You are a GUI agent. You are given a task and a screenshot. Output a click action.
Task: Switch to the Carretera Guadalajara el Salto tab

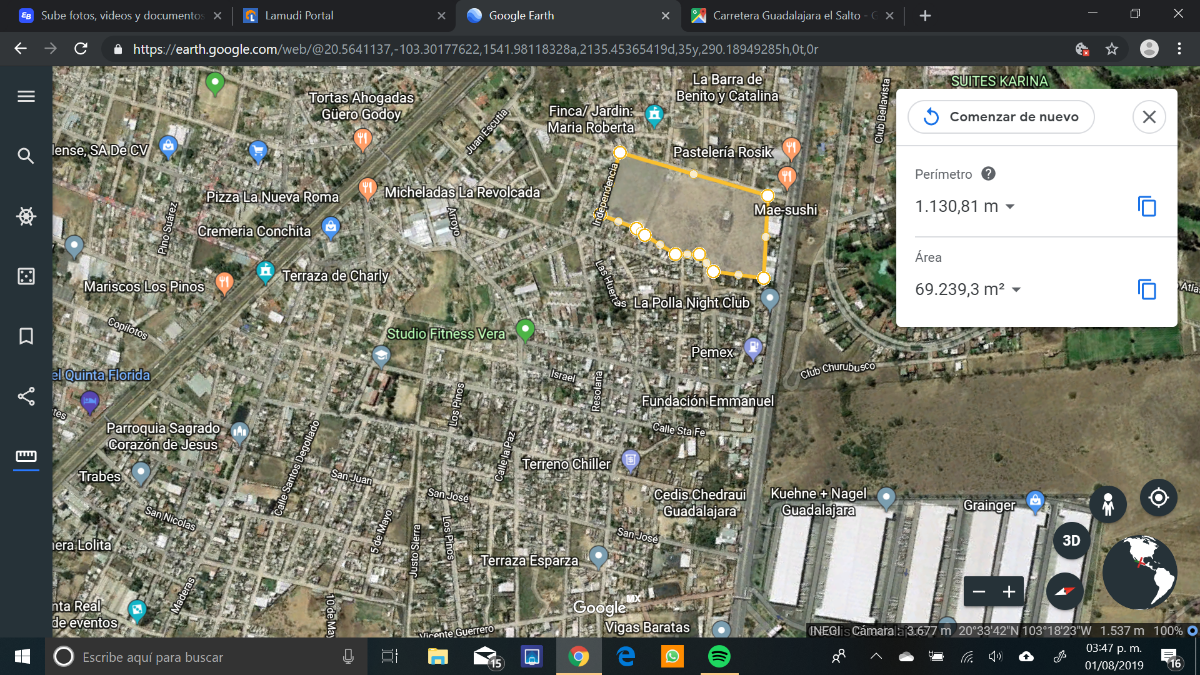click(x=790, y=16)
